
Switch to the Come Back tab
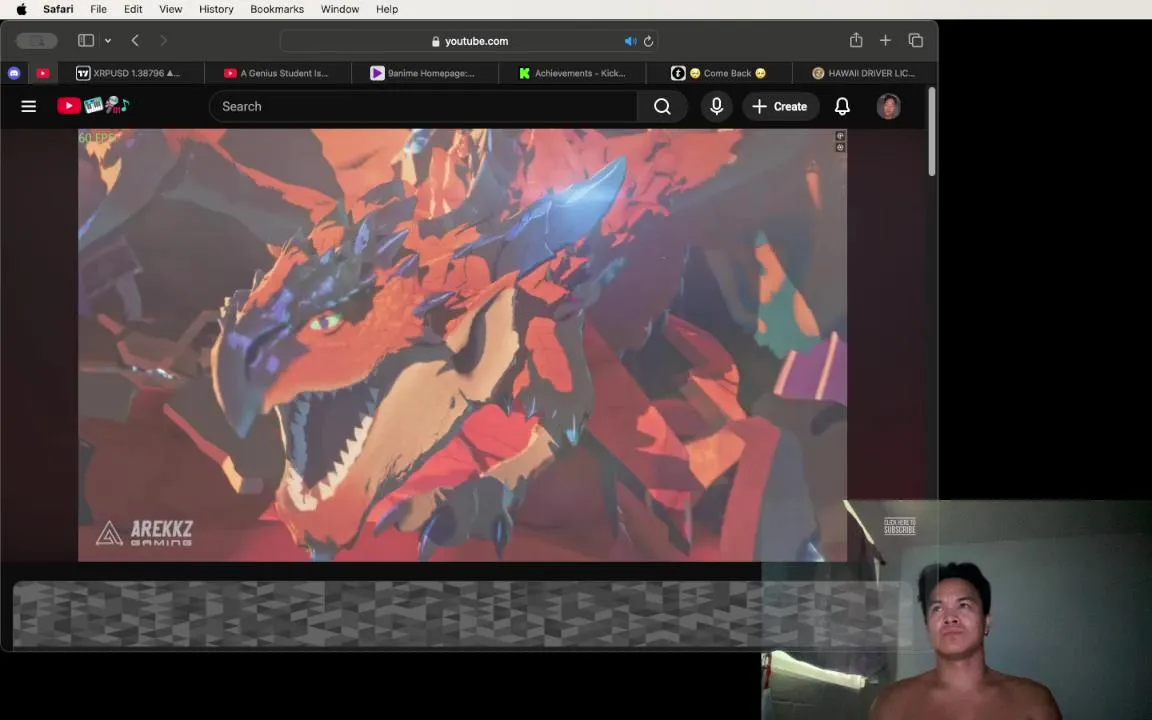tap(719, 73)
